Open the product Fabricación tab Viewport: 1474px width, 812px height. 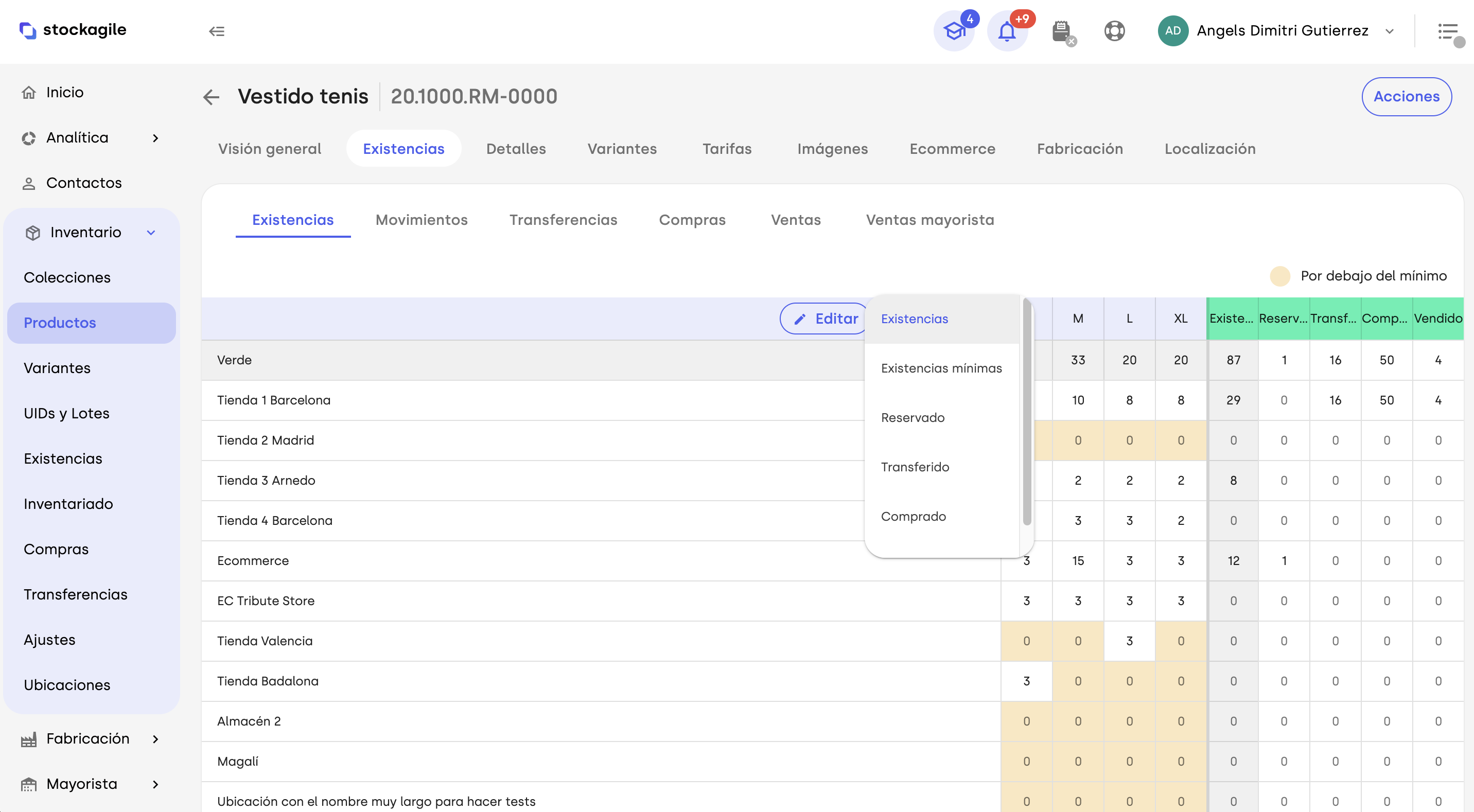(x=1080, y=149)
